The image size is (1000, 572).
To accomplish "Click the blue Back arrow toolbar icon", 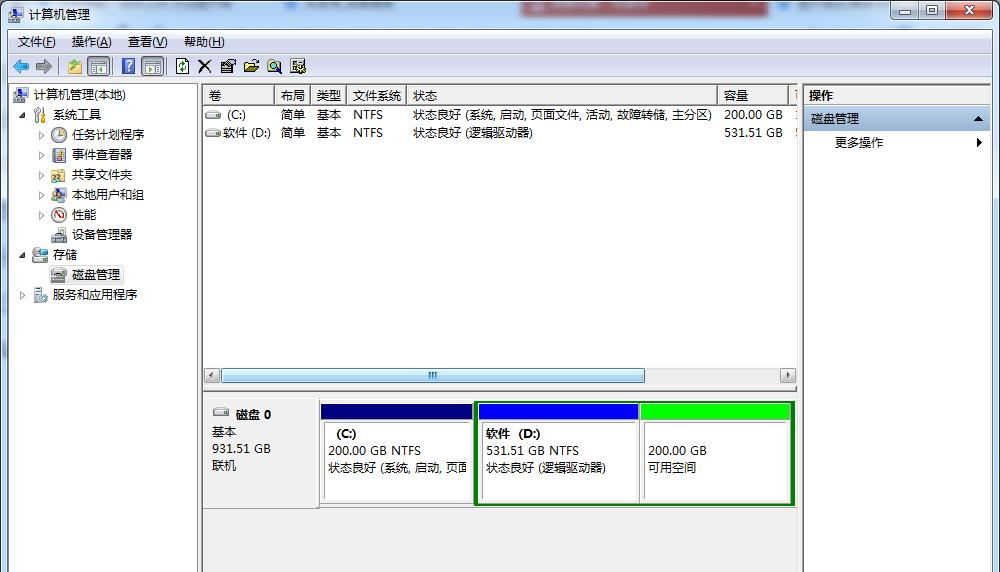I will click(x=21, y=66).
